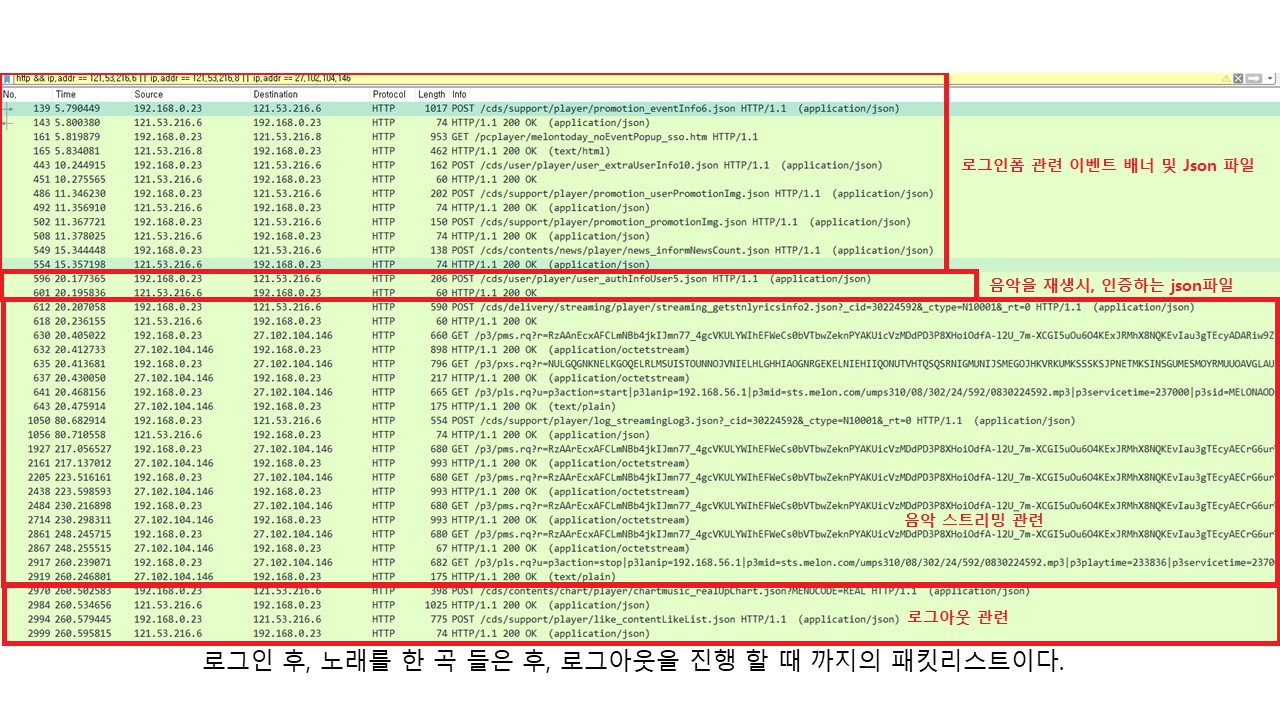Select packet 165 HTTP 200 OK text/html
This screenshot has height=720, width=1280.
(640, 151)
